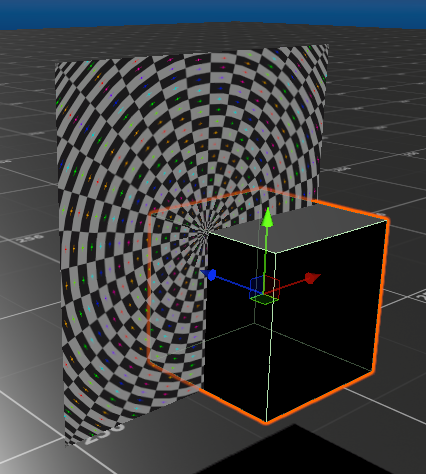Click the blue square plane handle of the gizmo
The image size is (426, 474).
point(257,286)
